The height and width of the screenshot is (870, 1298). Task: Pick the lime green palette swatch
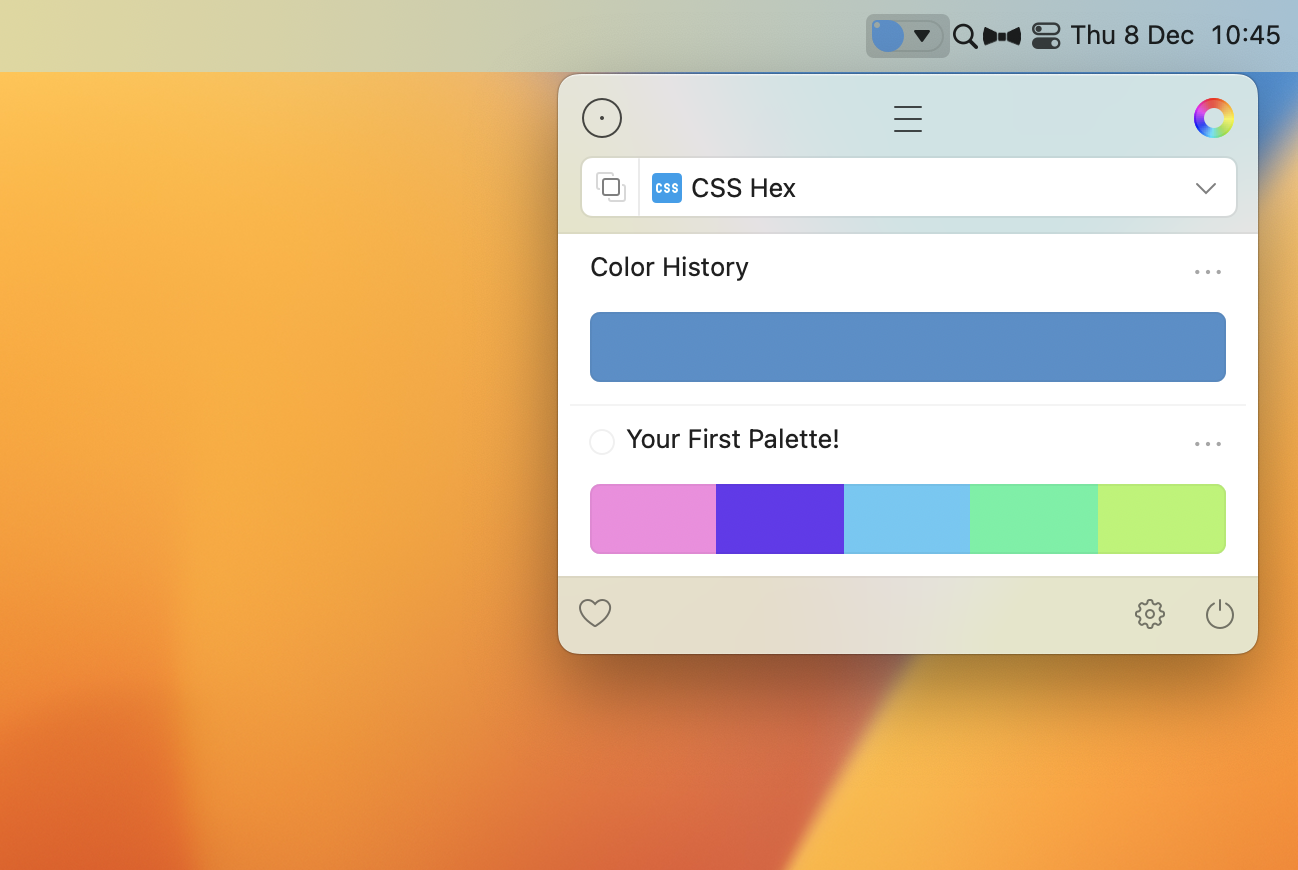(1162, 519)
